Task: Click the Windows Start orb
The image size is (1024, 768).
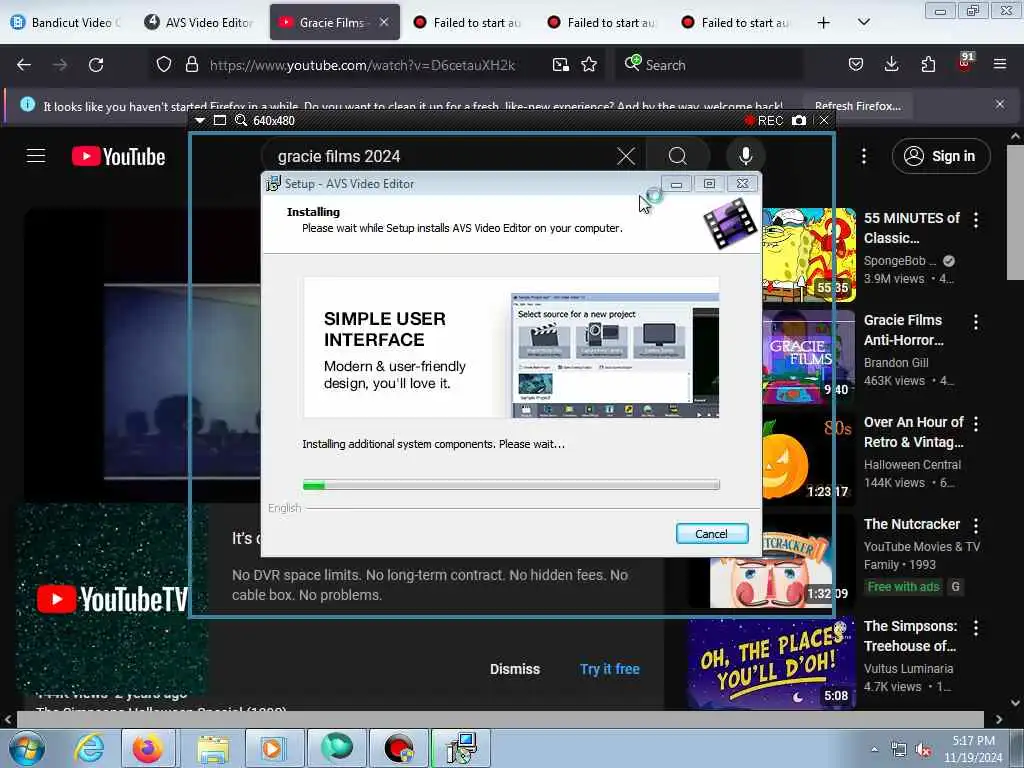Action: (x=27, y=748)
